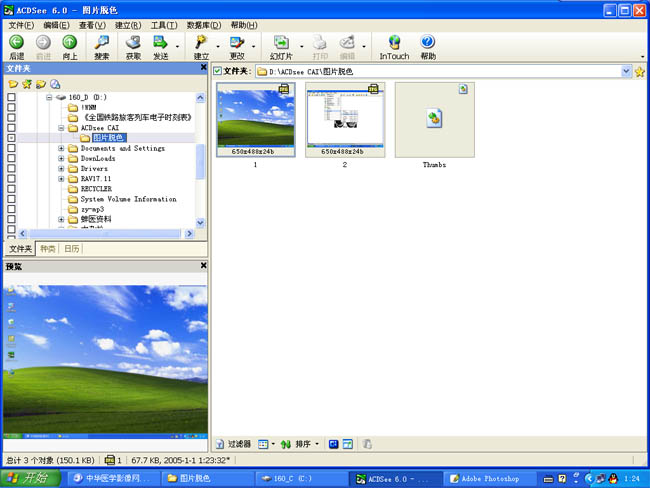Screen dimensions: 650x488
Task: Tick the checkbox beside ACDsee CAI folder
Action: (12, 128)
